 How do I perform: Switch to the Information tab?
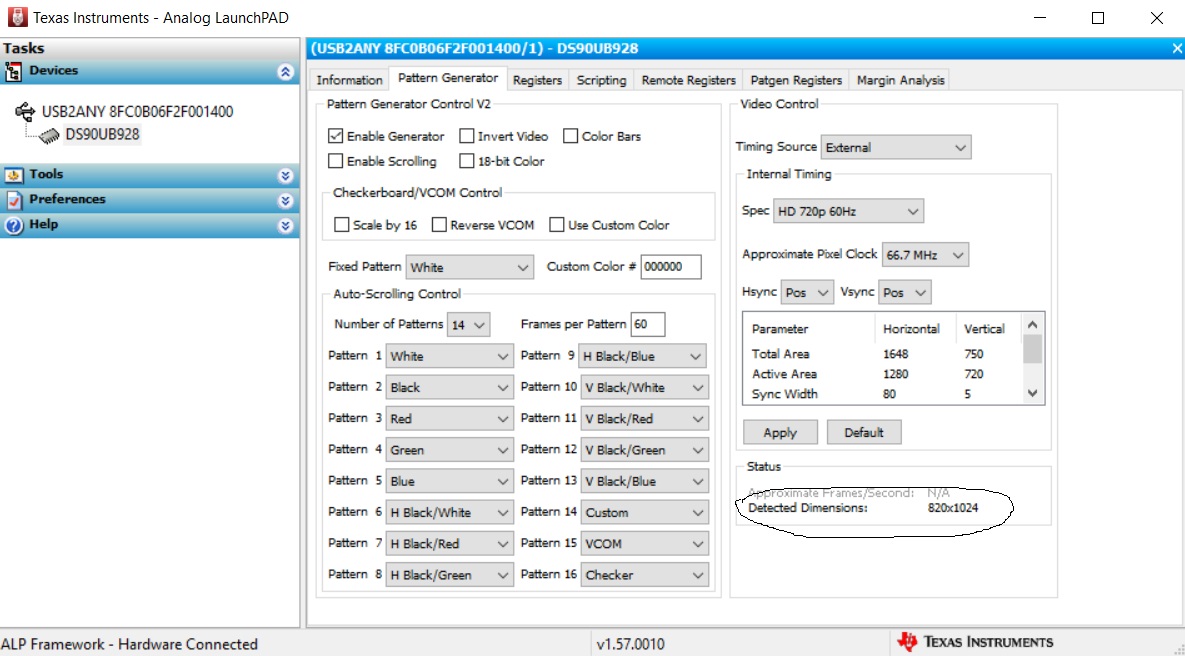349,79
